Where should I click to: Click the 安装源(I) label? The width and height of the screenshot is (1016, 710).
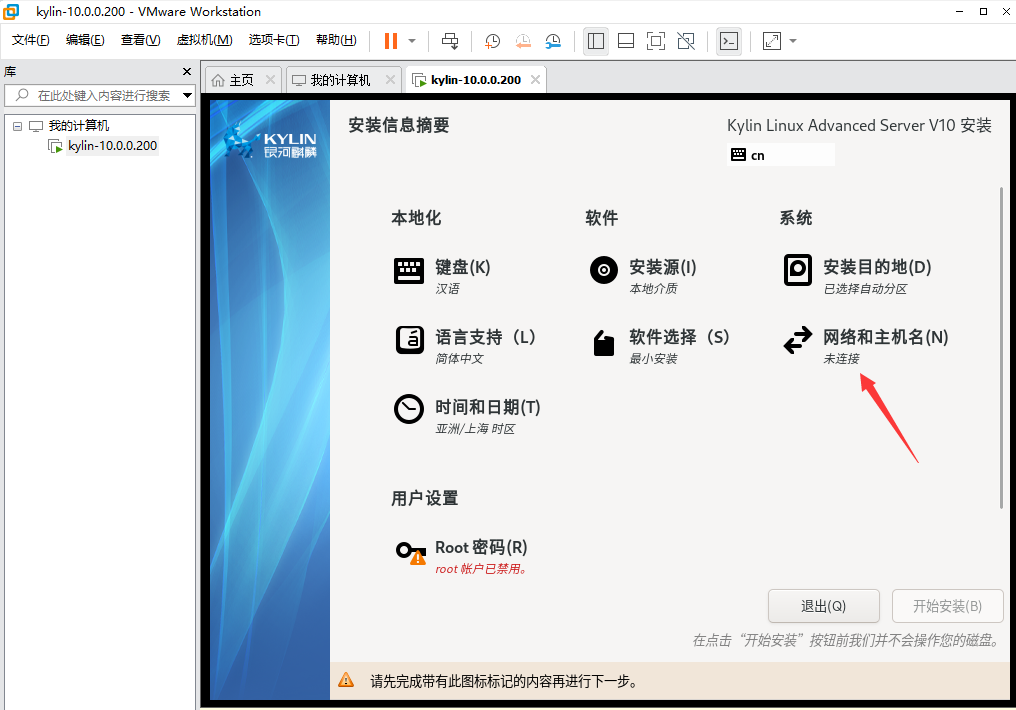[x=663, y=267]
